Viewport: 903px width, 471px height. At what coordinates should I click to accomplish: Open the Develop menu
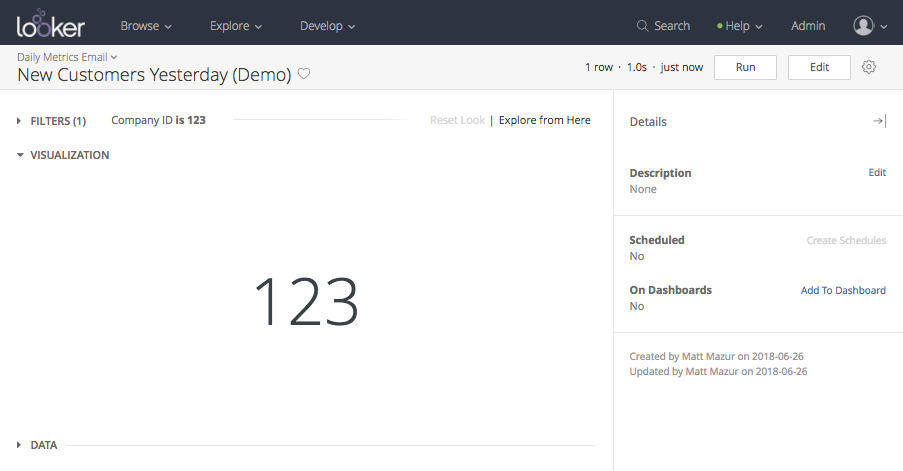click(327, 26)
